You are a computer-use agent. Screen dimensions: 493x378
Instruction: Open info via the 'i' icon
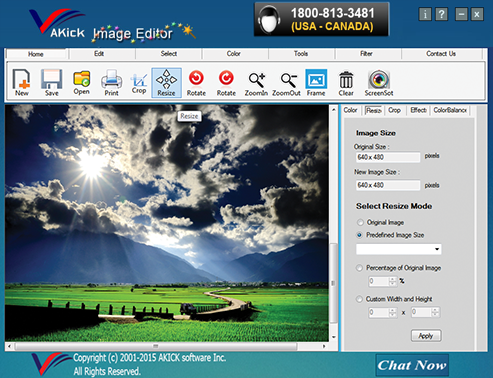coord(425,14)
